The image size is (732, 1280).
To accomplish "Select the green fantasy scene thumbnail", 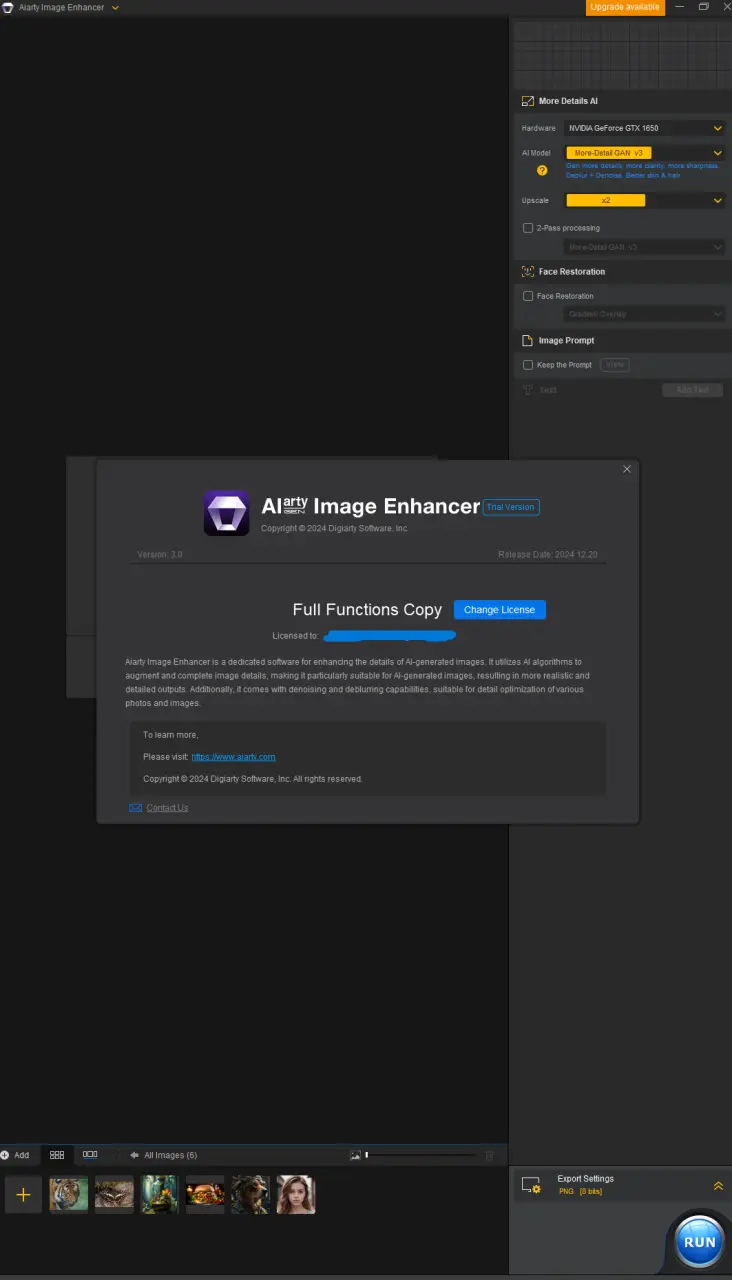I will (160, 1194).
